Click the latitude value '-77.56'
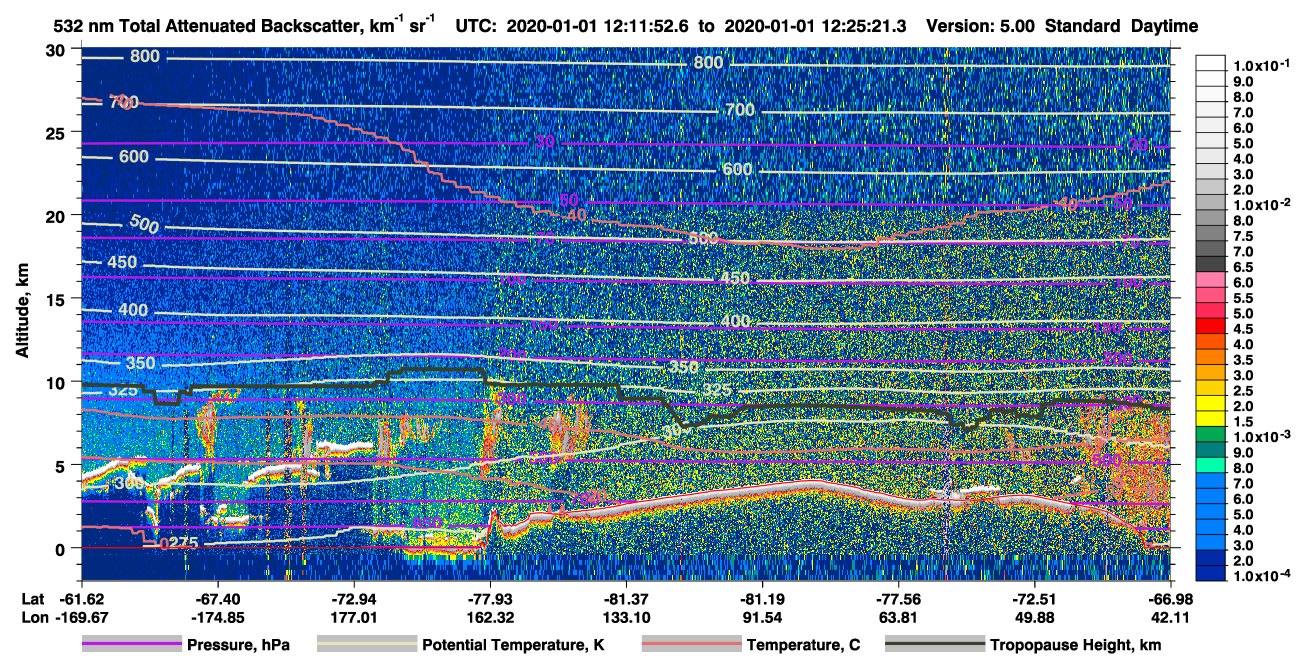The width and height of the screenshot is (1300, 667). tap(899, 598)
